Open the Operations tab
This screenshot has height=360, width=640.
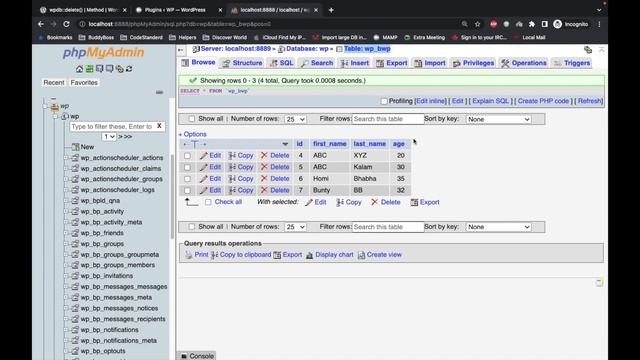coord(524,63)
